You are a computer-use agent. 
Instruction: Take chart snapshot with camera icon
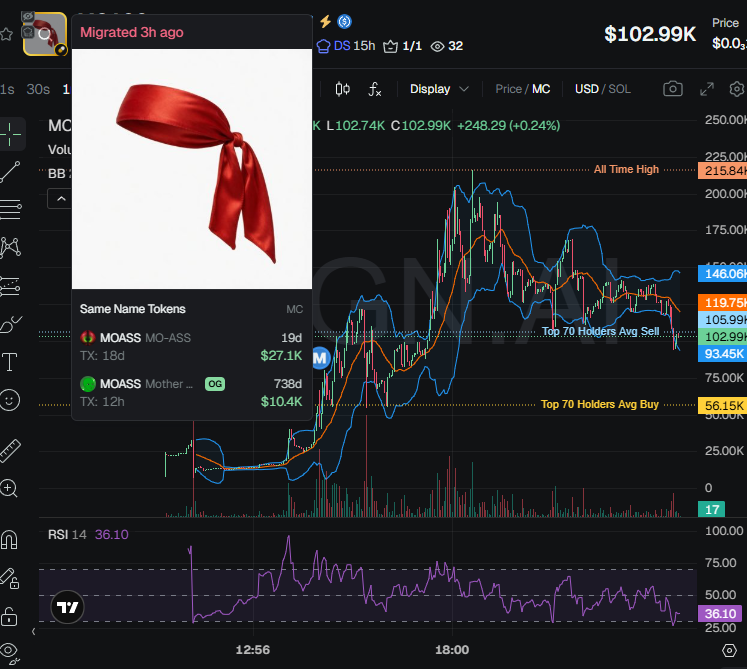[673, 89]
